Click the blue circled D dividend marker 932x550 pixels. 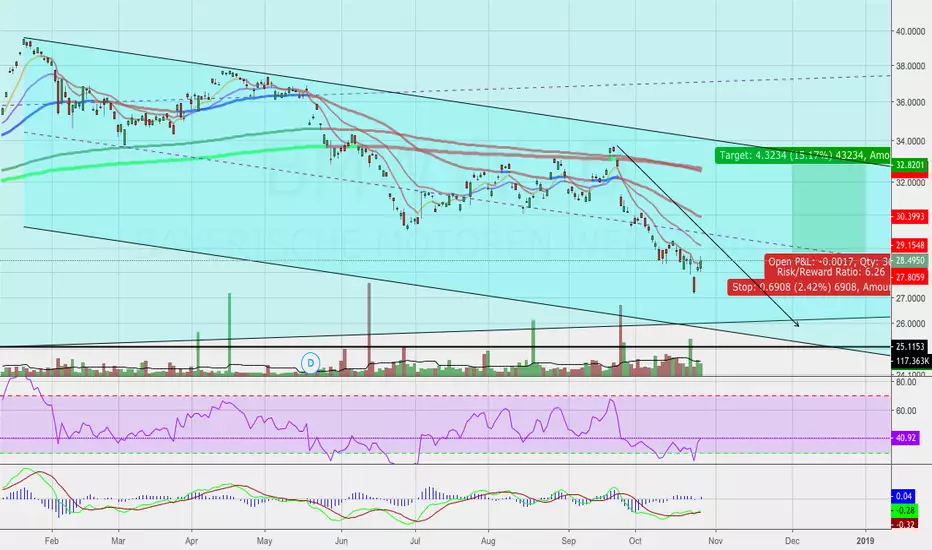pyautogui.click(x=310, y=362)
